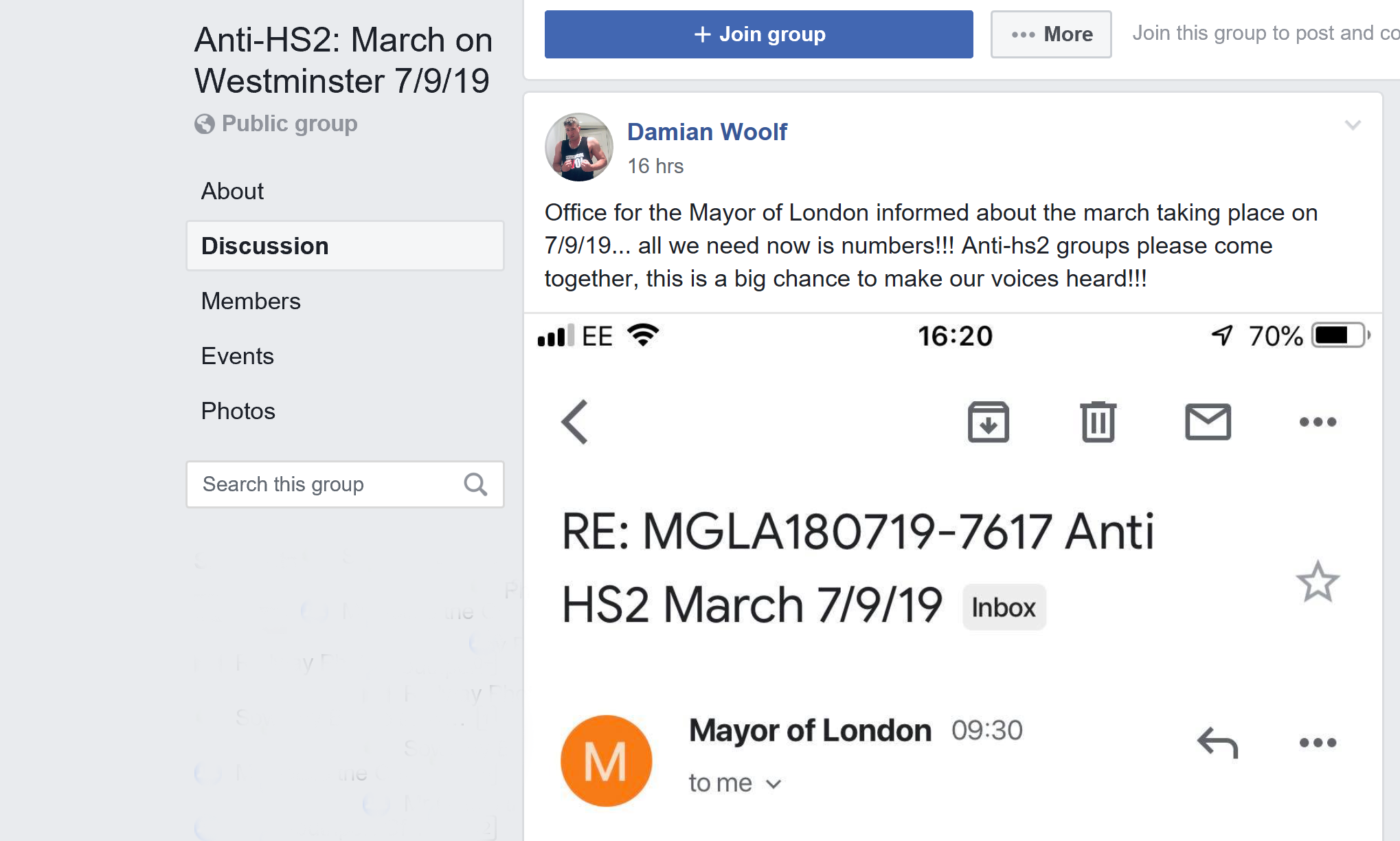
Task: Go to the Members section
Action: (251, 301)
